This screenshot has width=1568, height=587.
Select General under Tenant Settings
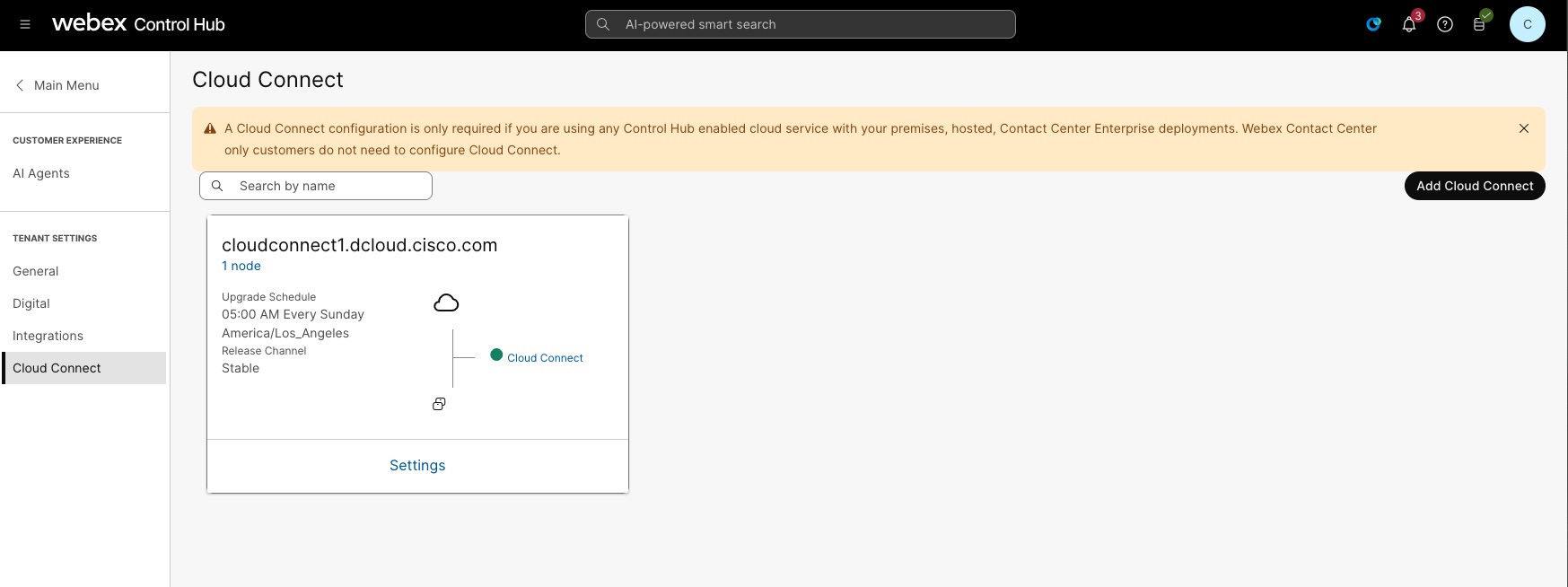tap(36, 271)
